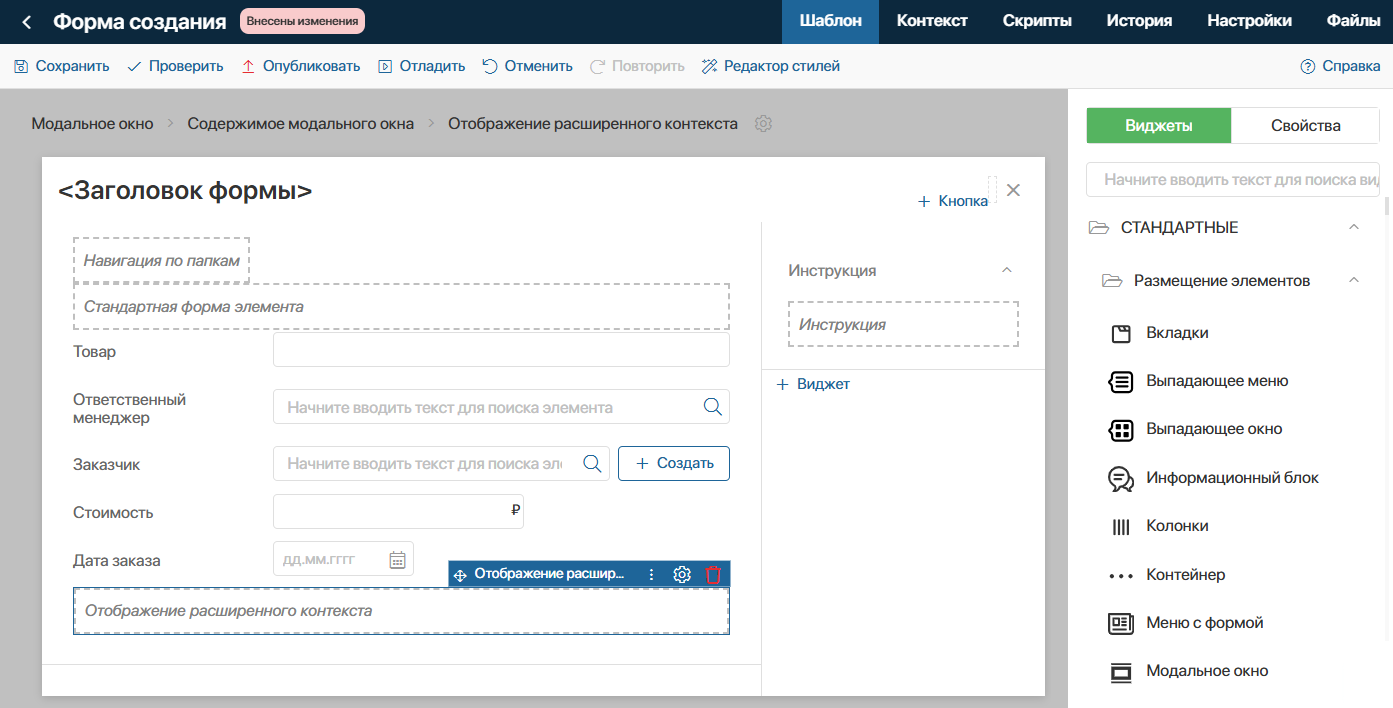Click the Создать button near Заказчик
1393x708 pixels.
[674, 463]
